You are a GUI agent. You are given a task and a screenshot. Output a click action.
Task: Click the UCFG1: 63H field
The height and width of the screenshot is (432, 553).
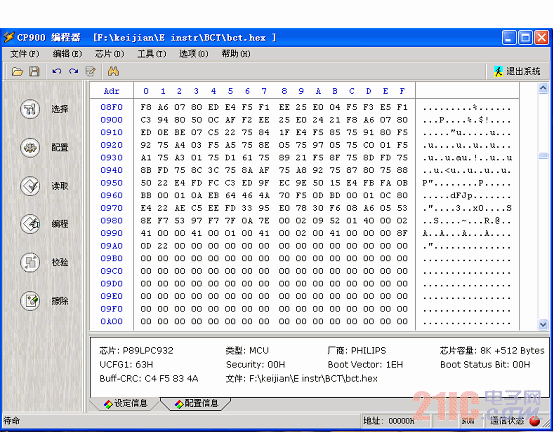(126, 365)
